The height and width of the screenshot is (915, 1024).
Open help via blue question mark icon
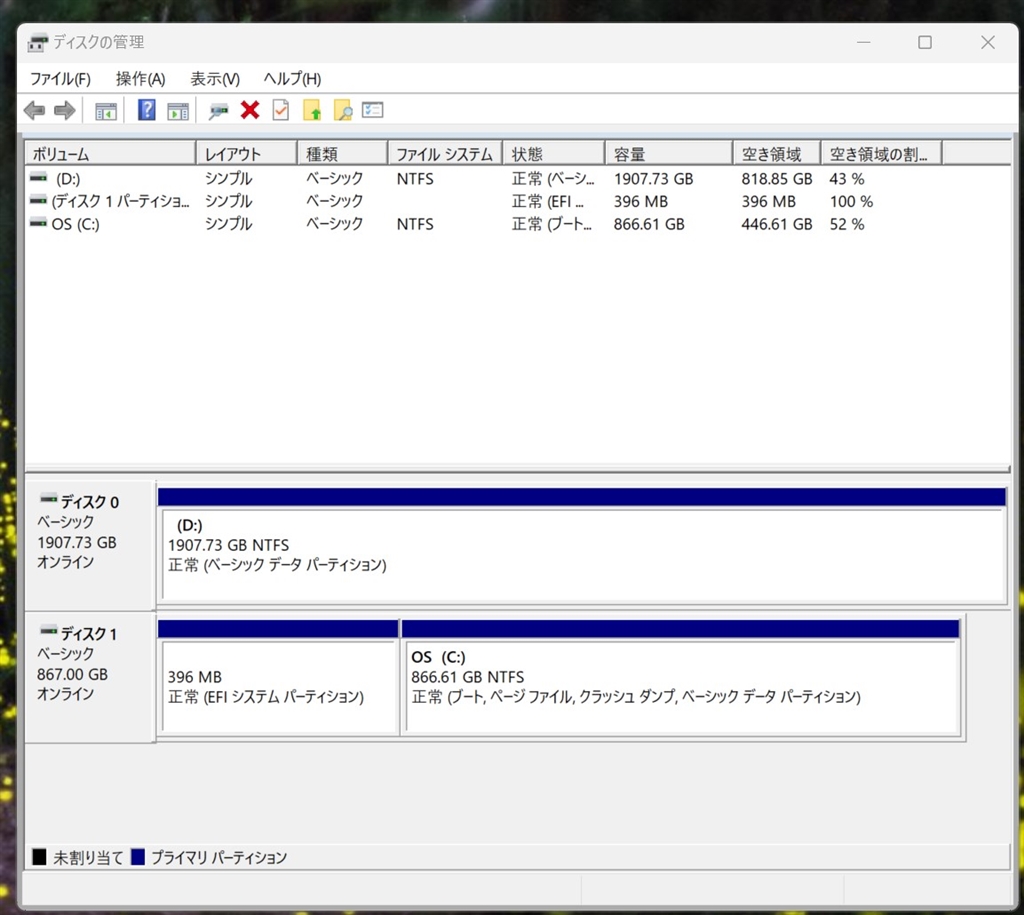tap(147, 111)
